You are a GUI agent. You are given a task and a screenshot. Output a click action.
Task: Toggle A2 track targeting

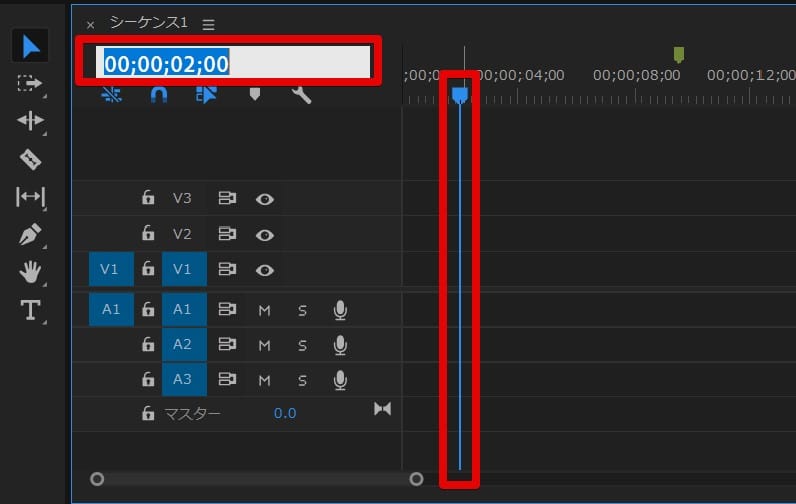coord(184,344)
